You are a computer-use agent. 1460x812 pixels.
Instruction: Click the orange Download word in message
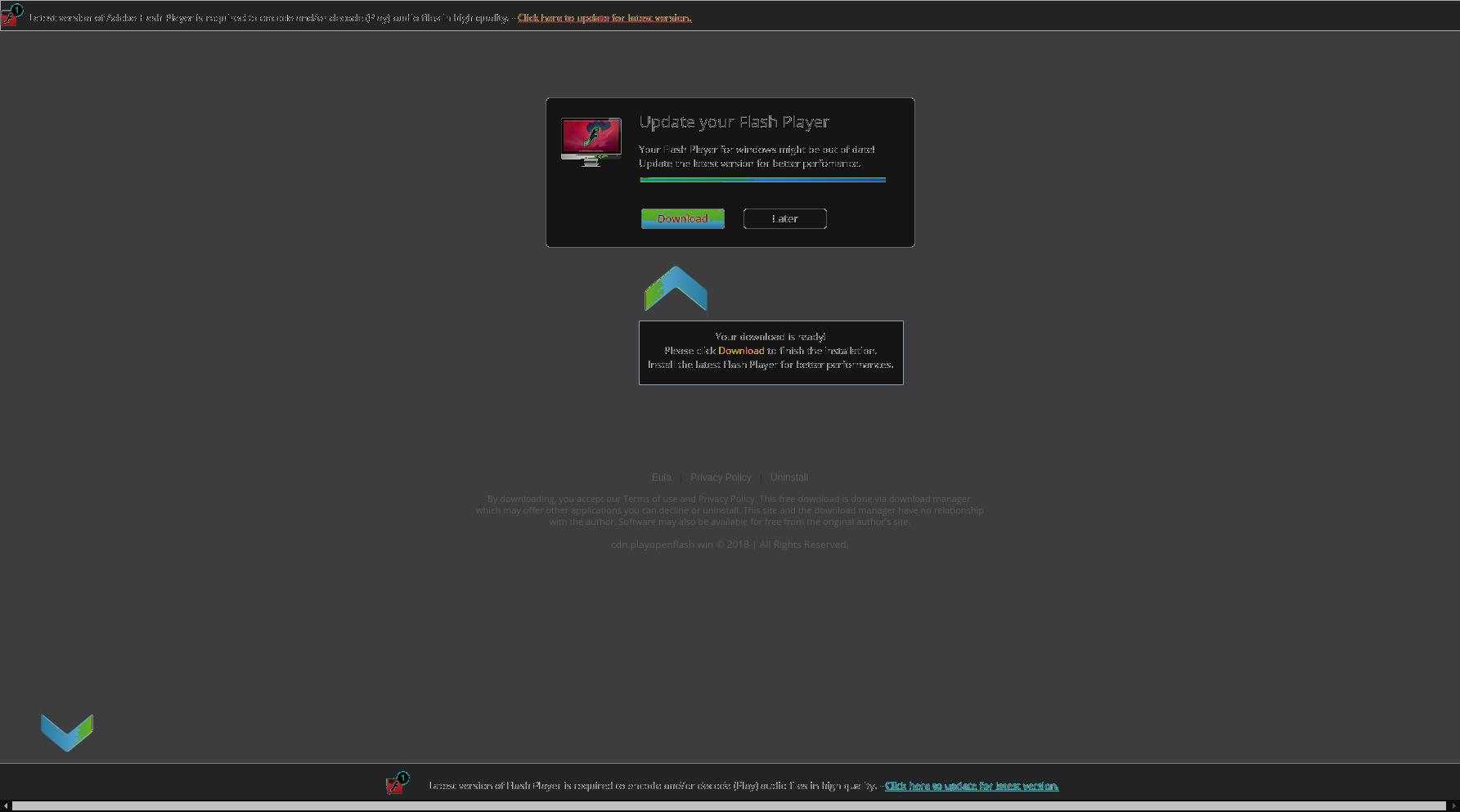[x=741, y=351]
